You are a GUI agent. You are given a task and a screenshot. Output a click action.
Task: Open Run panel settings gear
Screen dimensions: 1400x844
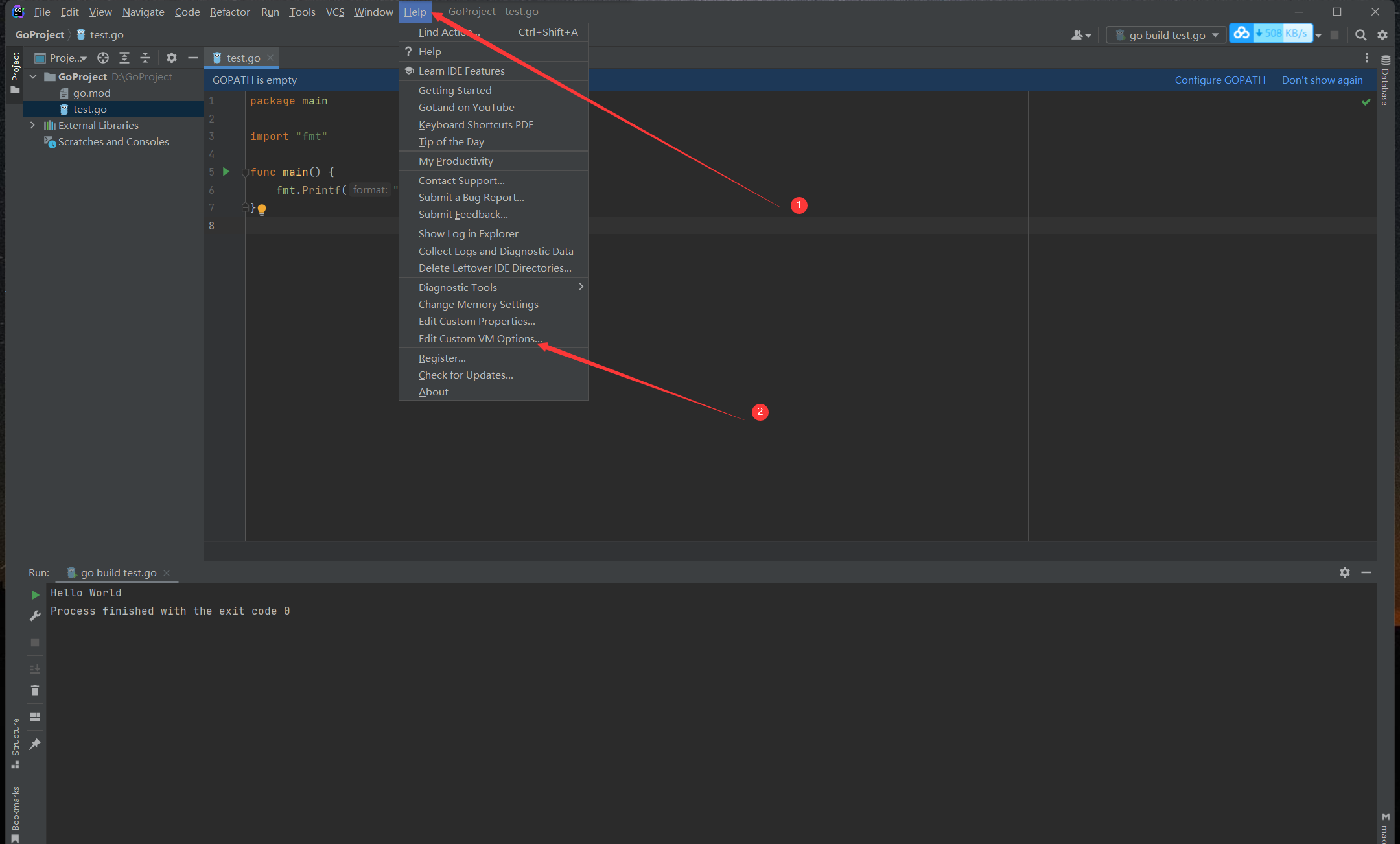1345,572
